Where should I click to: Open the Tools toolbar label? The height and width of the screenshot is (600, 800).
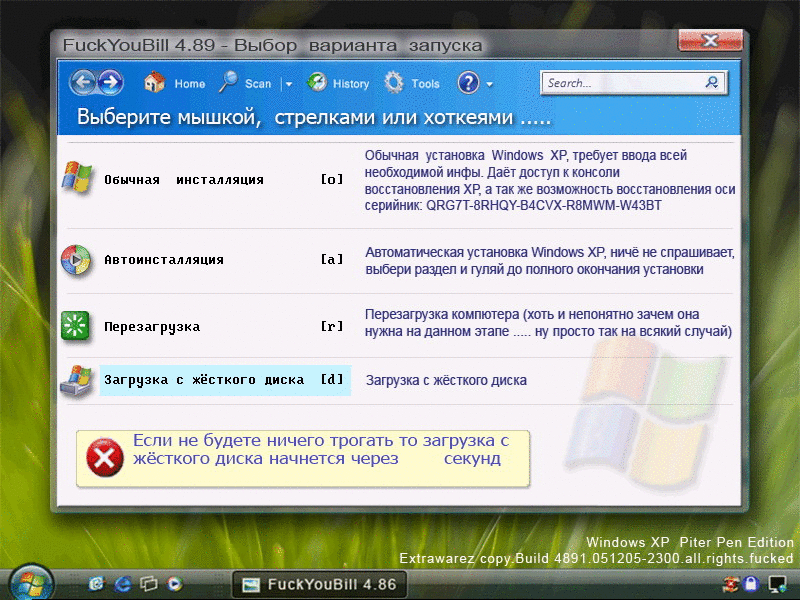(426, 84)
